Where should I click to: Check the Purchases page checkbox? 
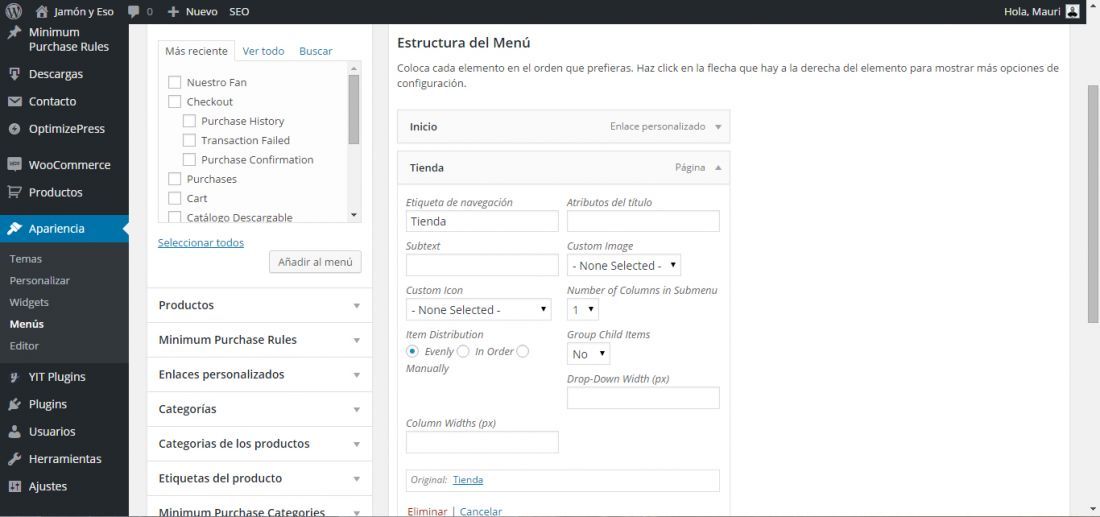[175, 179]
